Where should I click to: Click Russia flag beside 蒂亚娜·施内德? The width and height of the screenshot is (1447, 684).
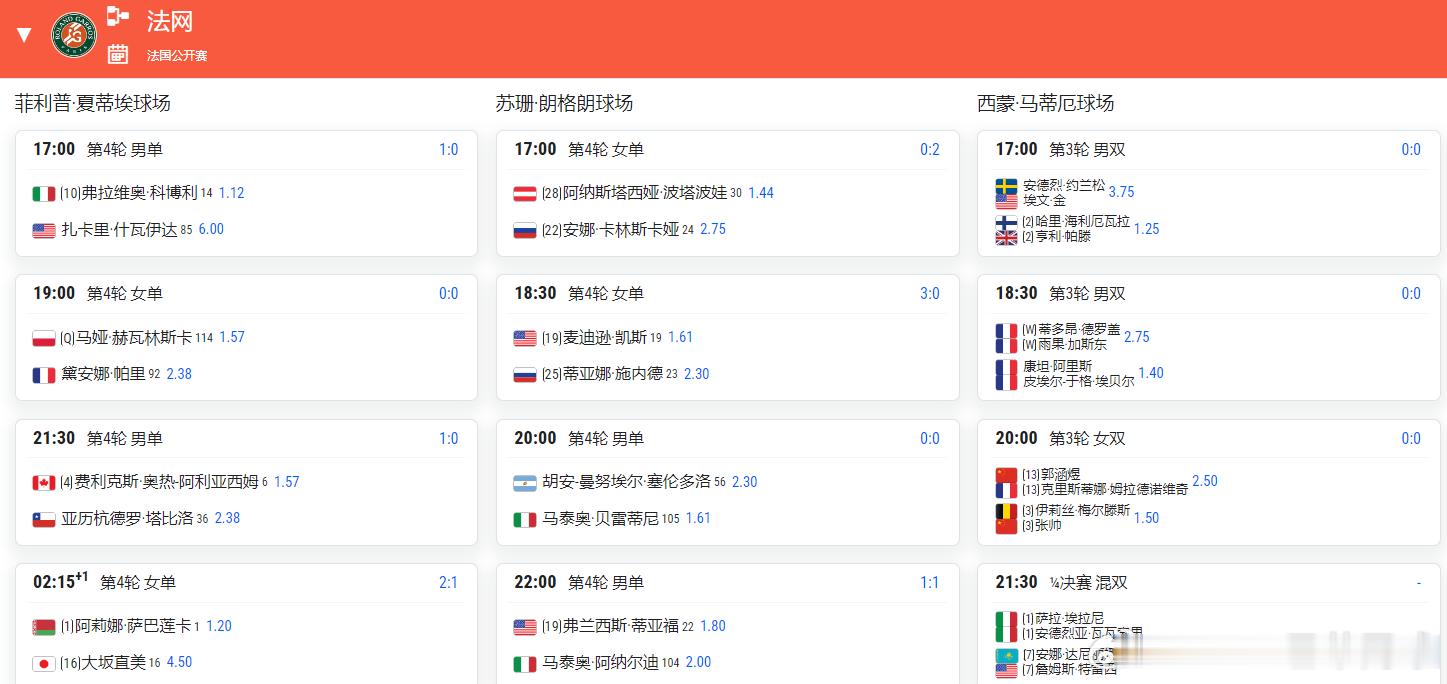pyautogui.click(x=525, y=374)
